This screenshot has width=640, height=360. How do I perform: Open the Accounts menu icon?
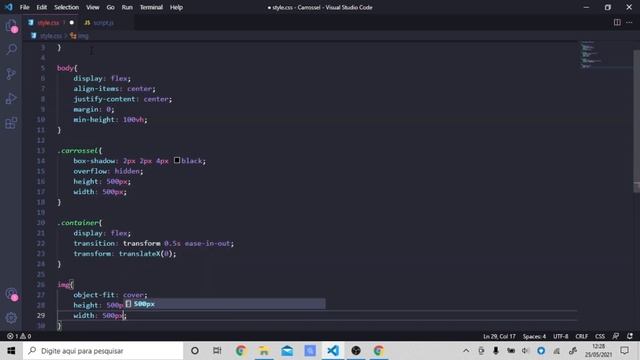pyautogui.click(x=11, y=294)
